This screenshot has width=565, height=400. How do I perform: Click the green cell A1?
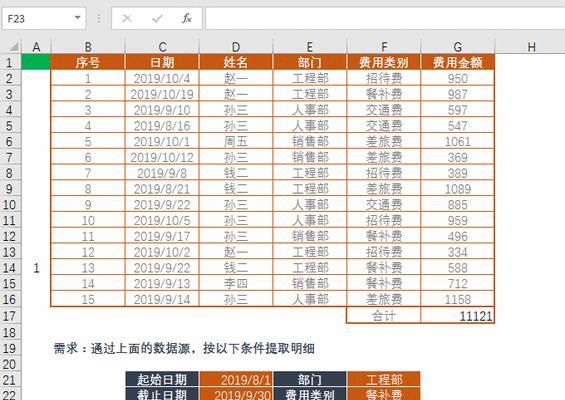pyautogui.click(x=36, y=62)
